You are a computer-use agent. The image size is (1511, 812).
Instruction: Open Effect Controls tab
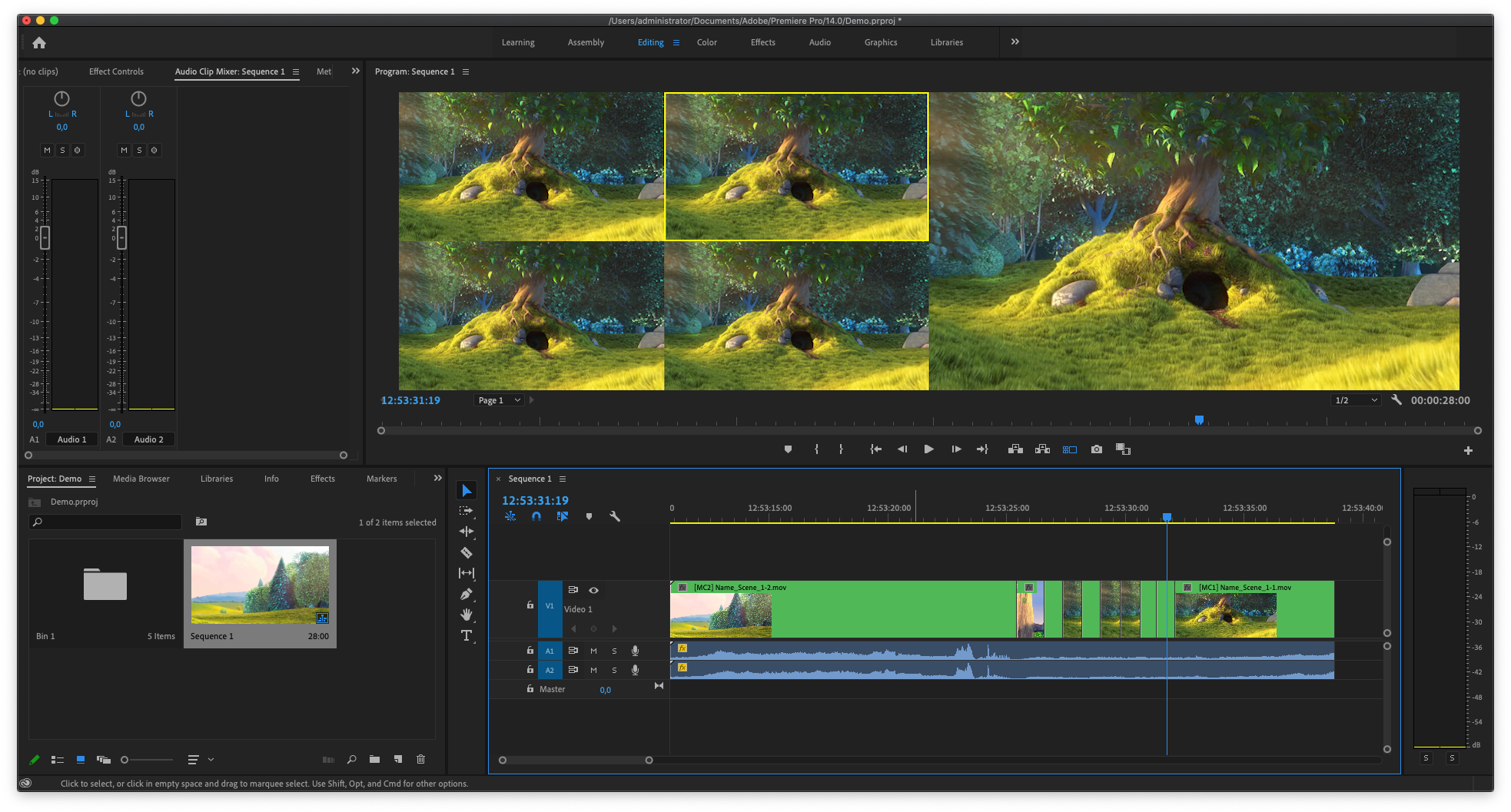coord(116,71)
